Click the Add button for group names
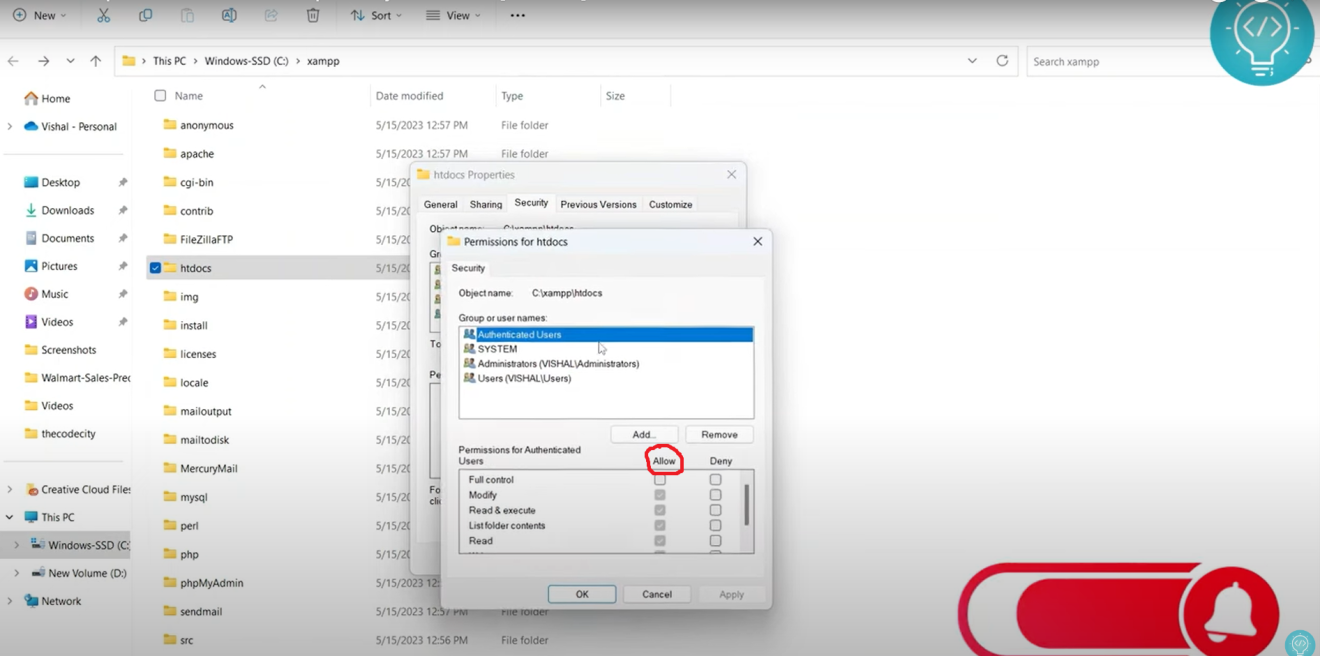1320x656 pixels. tap(643, 434)
